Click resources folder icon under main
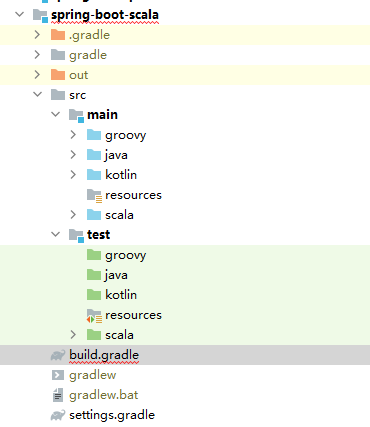 (94, 196)
